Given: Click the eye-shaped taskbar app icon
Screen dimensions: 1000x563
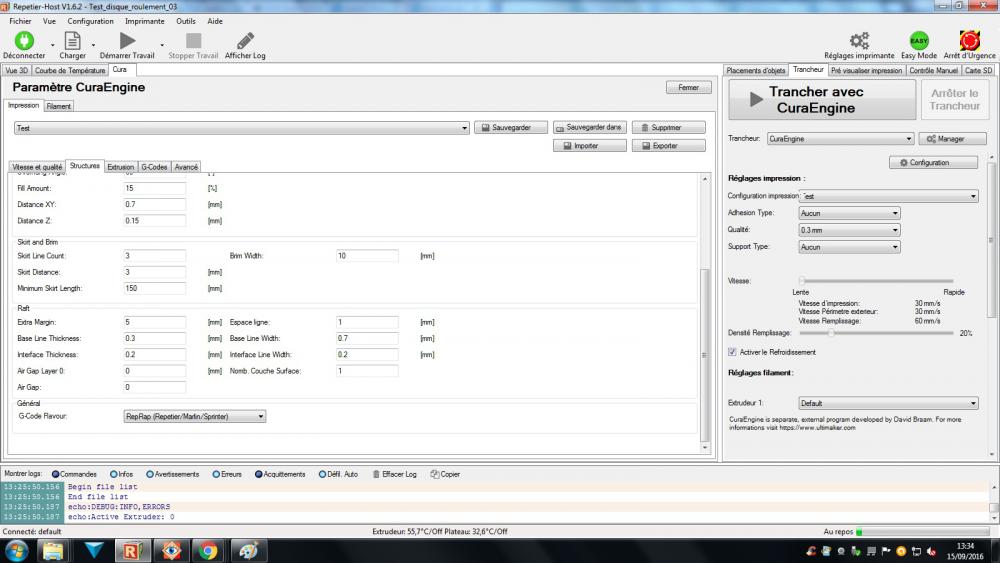Looking at the screenshot, I should (171, 550).
